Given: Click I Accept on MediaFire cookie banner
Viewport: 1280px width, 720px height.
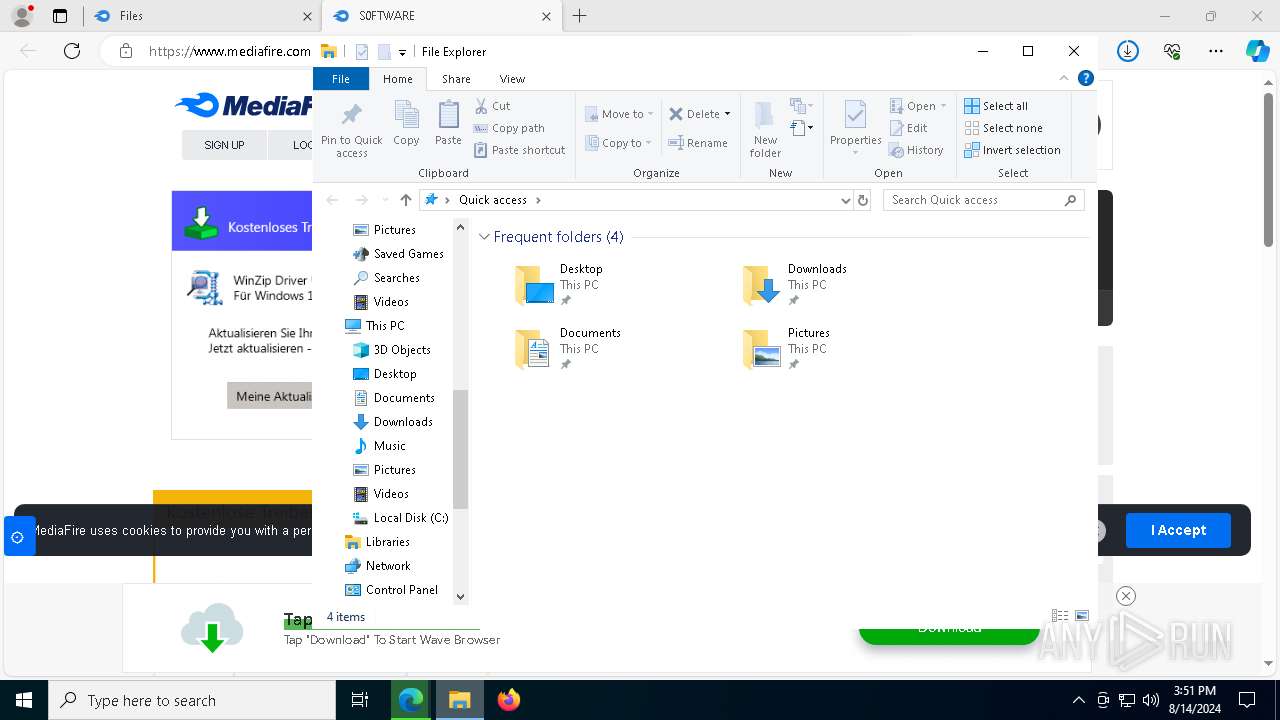Looking at the screenshot, I should pos(1178,530).
